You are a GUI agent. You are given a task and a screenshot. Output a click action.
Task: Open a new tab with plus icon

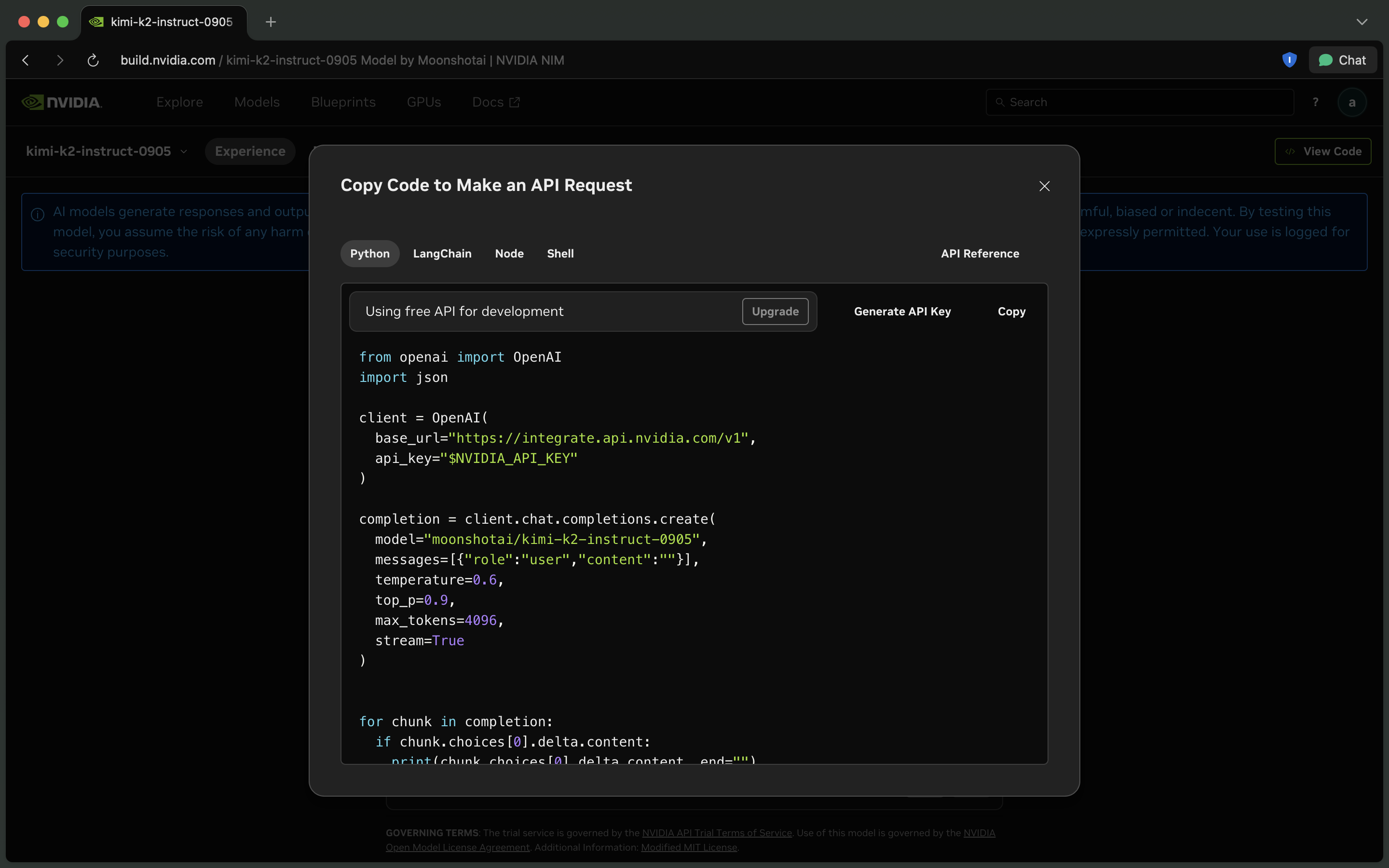click(x=271, y=22)
